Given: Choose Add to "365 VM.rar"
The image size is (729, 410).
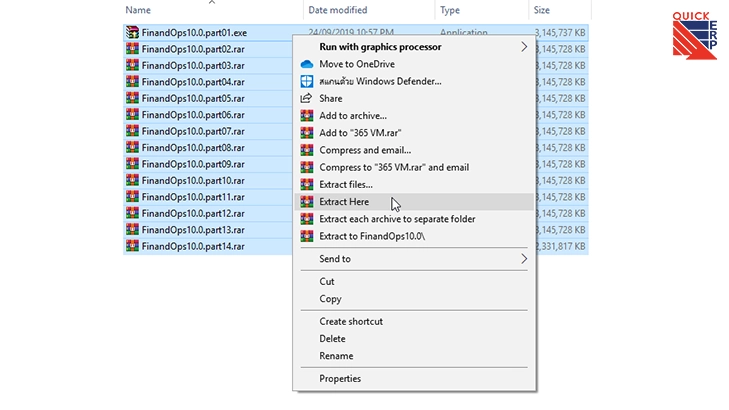Looking at the screenshot, I should pyautogui.click(x=414, y=132).
